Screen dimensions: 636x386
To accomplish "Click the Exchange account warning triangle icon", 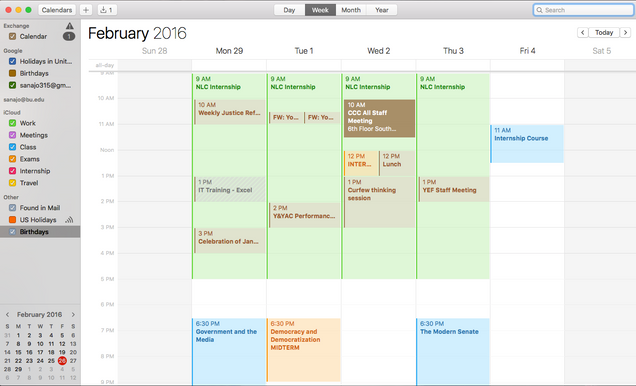I will (x=70, y=26).
